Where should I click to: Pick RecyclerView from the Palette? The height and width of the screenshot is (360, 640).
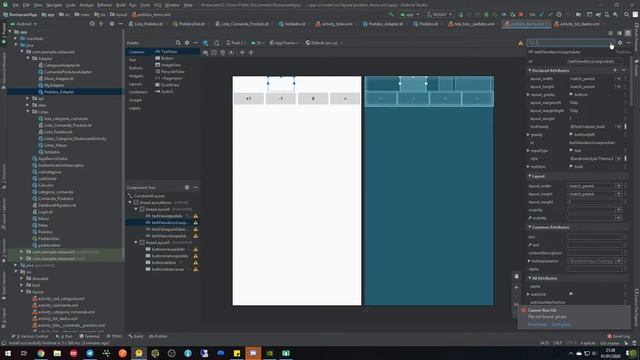click(x=170, y=71)
